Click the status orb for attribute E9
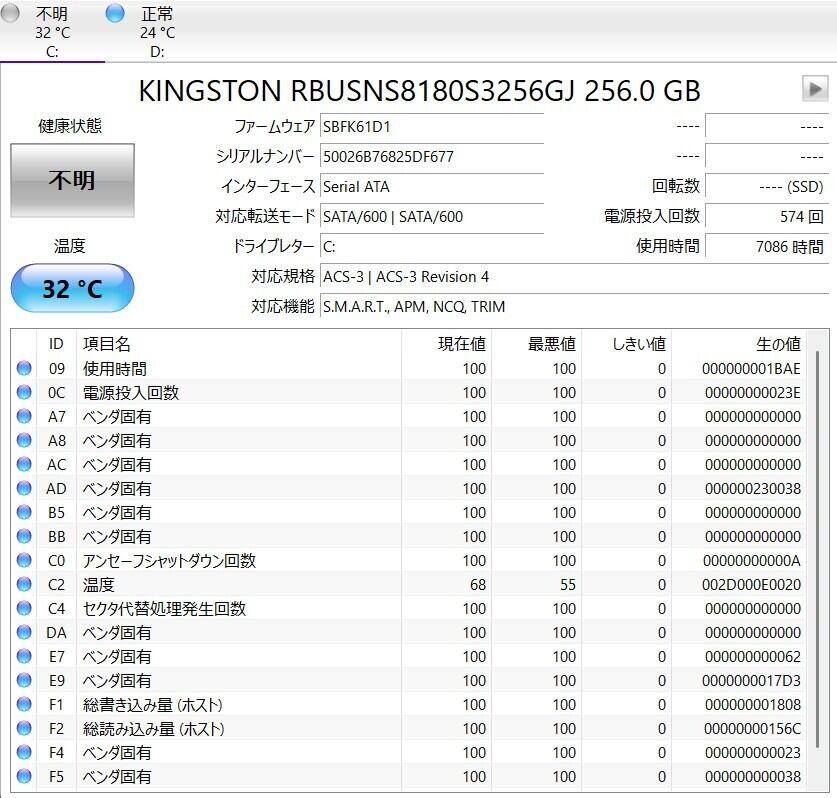837x798 pixels. (x=24, y=681)
